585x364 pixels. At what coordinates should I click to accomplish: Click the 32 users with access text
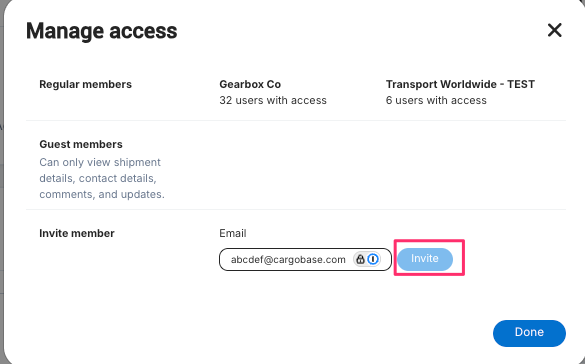click(x=273, y=100)
